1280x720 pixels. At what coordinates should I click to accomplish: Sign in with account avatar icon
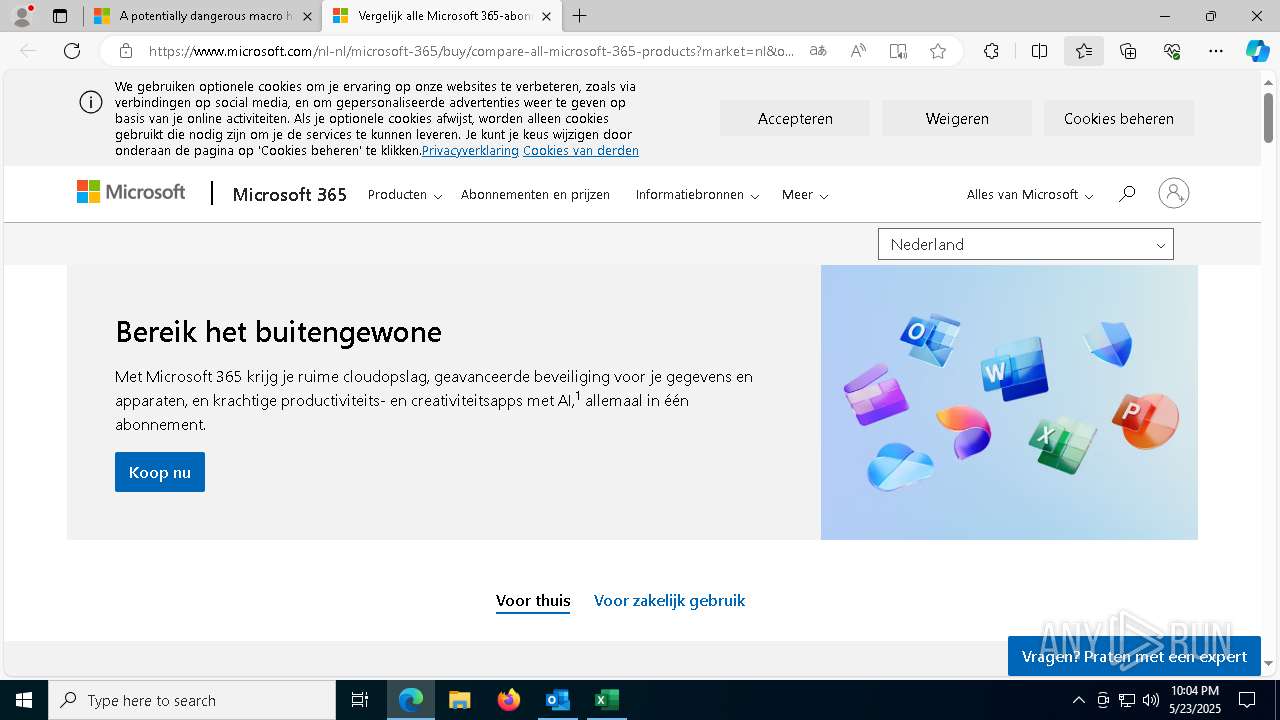click(1174, 193)
